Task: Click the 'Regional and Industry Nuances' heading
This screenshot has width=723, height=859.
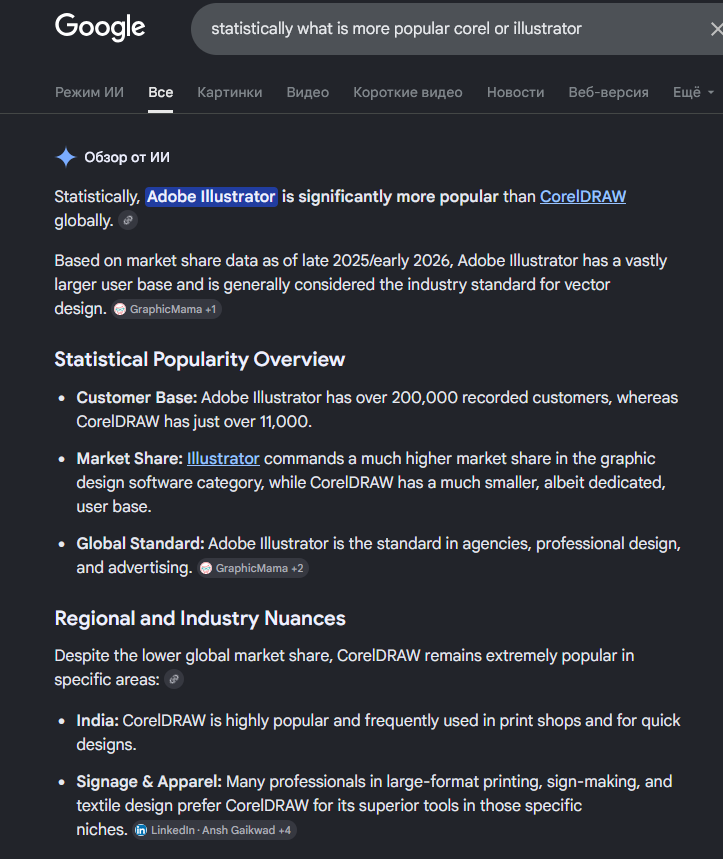Action: pyautogui.click(x=200, y=618)
